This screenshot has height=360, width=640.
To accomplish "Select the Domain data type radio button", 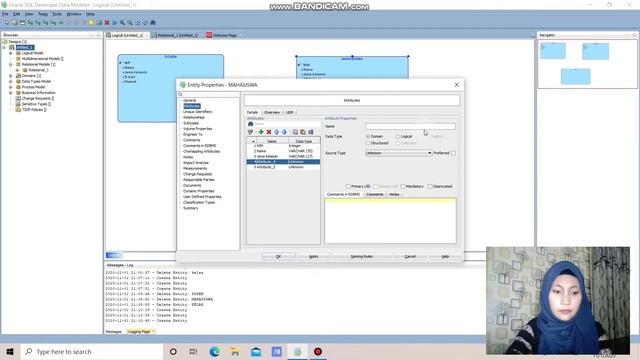I will point(368,136).
